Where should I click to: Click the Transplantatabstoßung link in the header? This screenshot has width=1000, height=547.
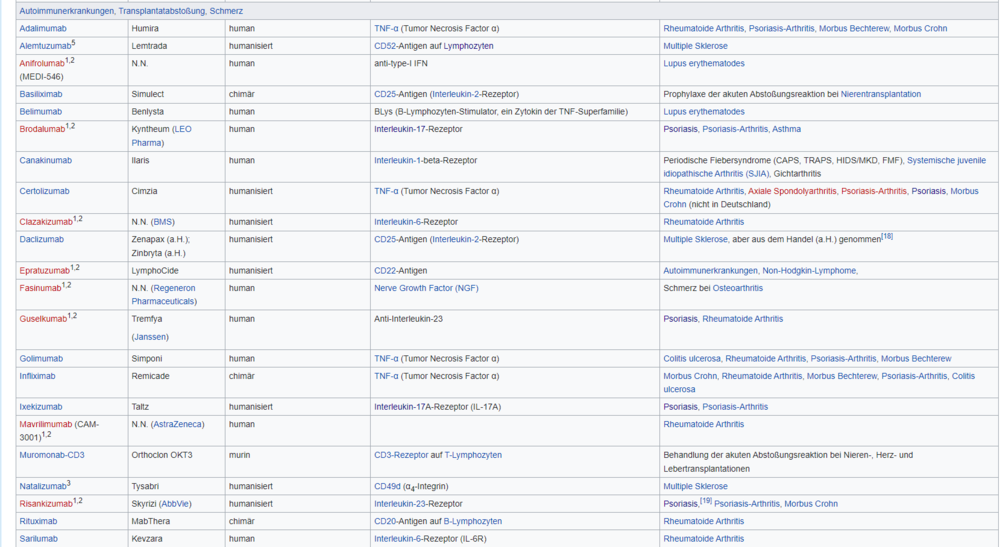(x=161, y=10)
